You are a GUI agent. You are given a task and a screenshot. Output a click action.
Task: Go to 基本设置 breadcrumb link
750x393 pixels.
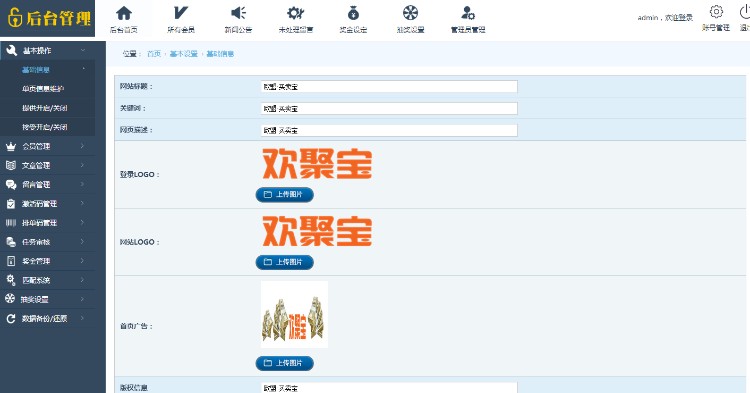point(184,54)
